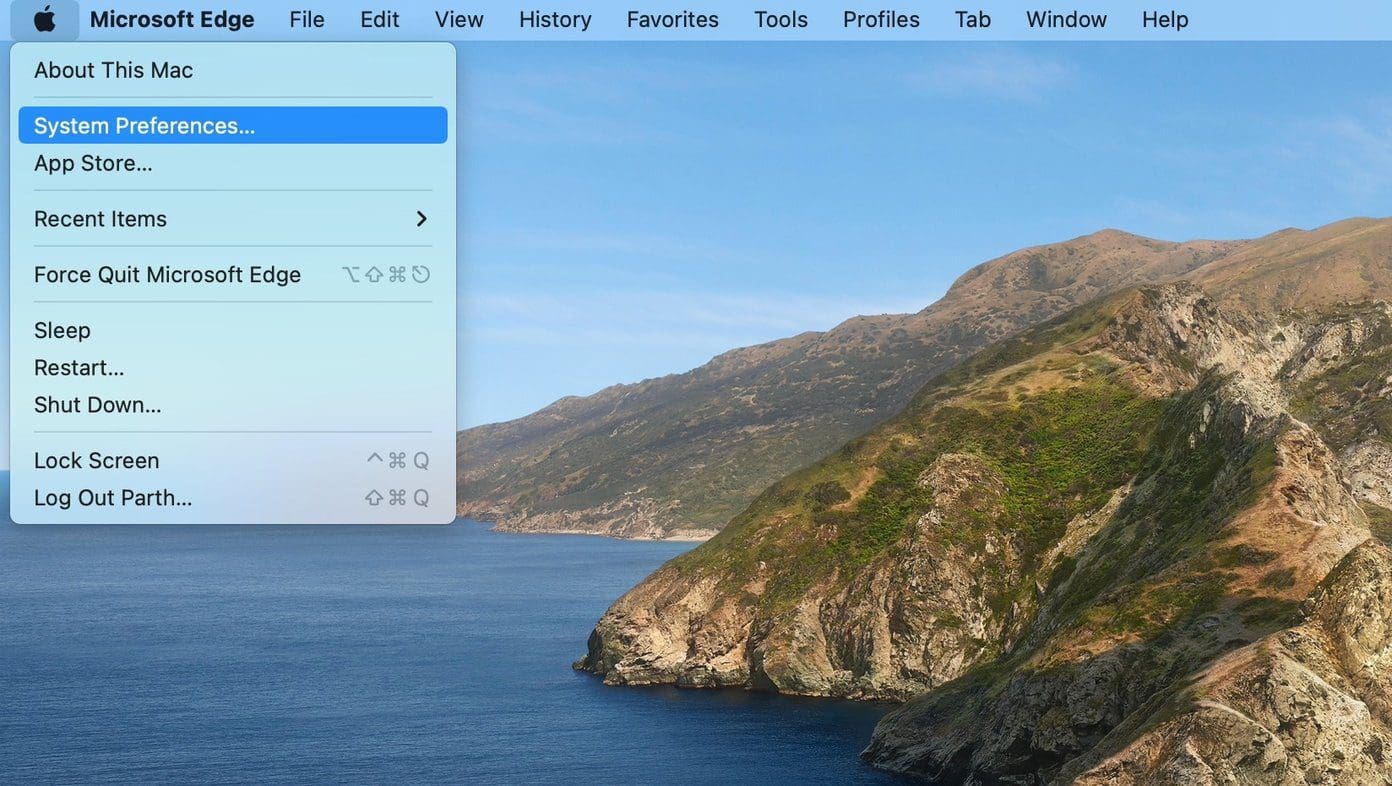
Task: Choose Sleep from the Apple menu
Action: click(x=233, y=330)
